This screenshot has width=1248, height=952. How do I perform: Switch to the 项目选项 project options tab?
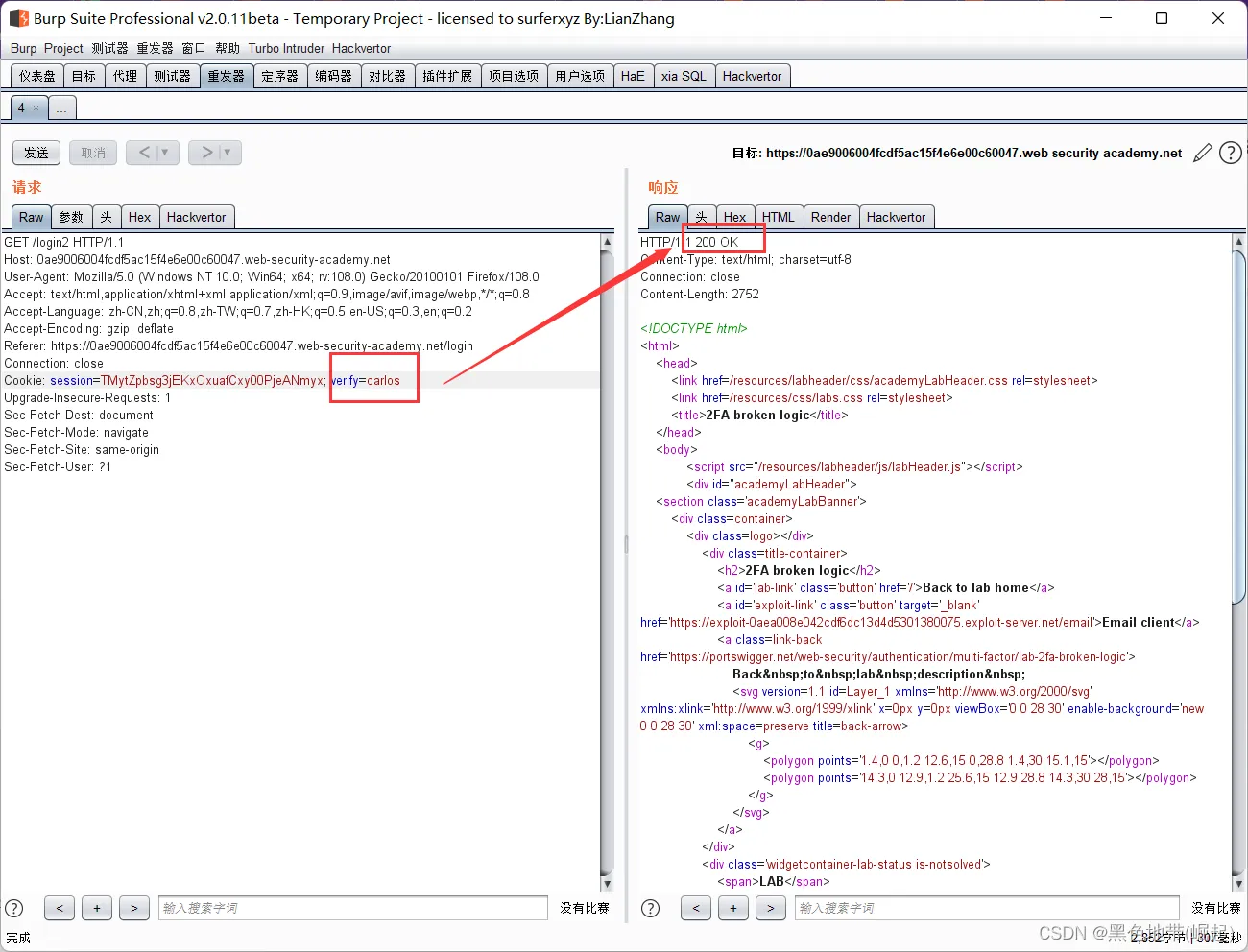514,76
